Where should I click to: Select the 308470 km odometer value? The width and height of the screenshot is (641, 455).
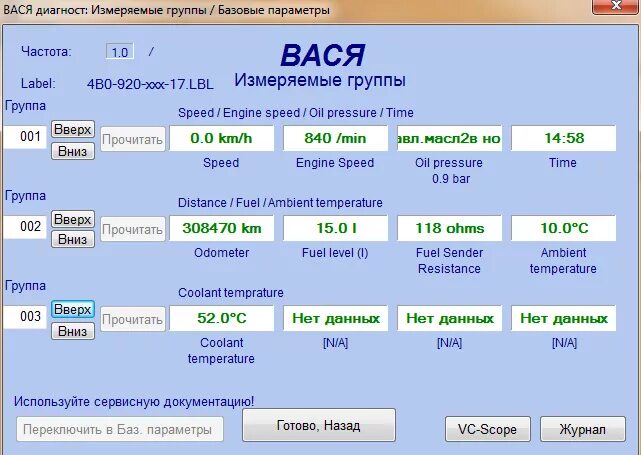pos(221,228)
